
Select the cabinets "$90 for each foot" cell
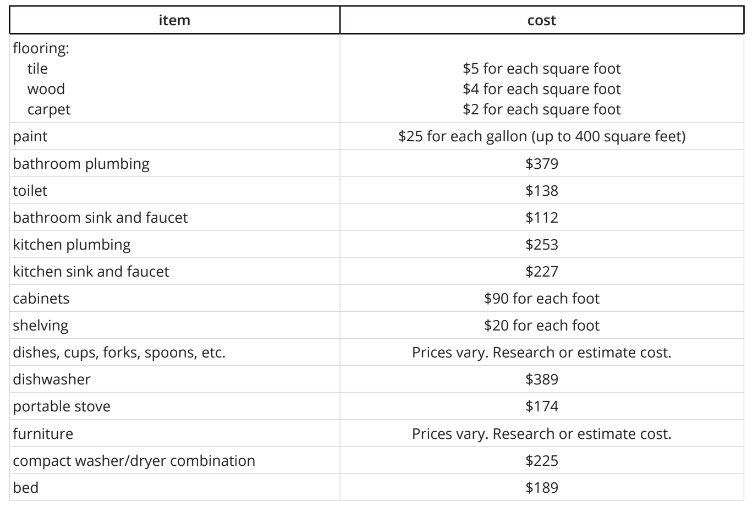(x=541, y=298)
